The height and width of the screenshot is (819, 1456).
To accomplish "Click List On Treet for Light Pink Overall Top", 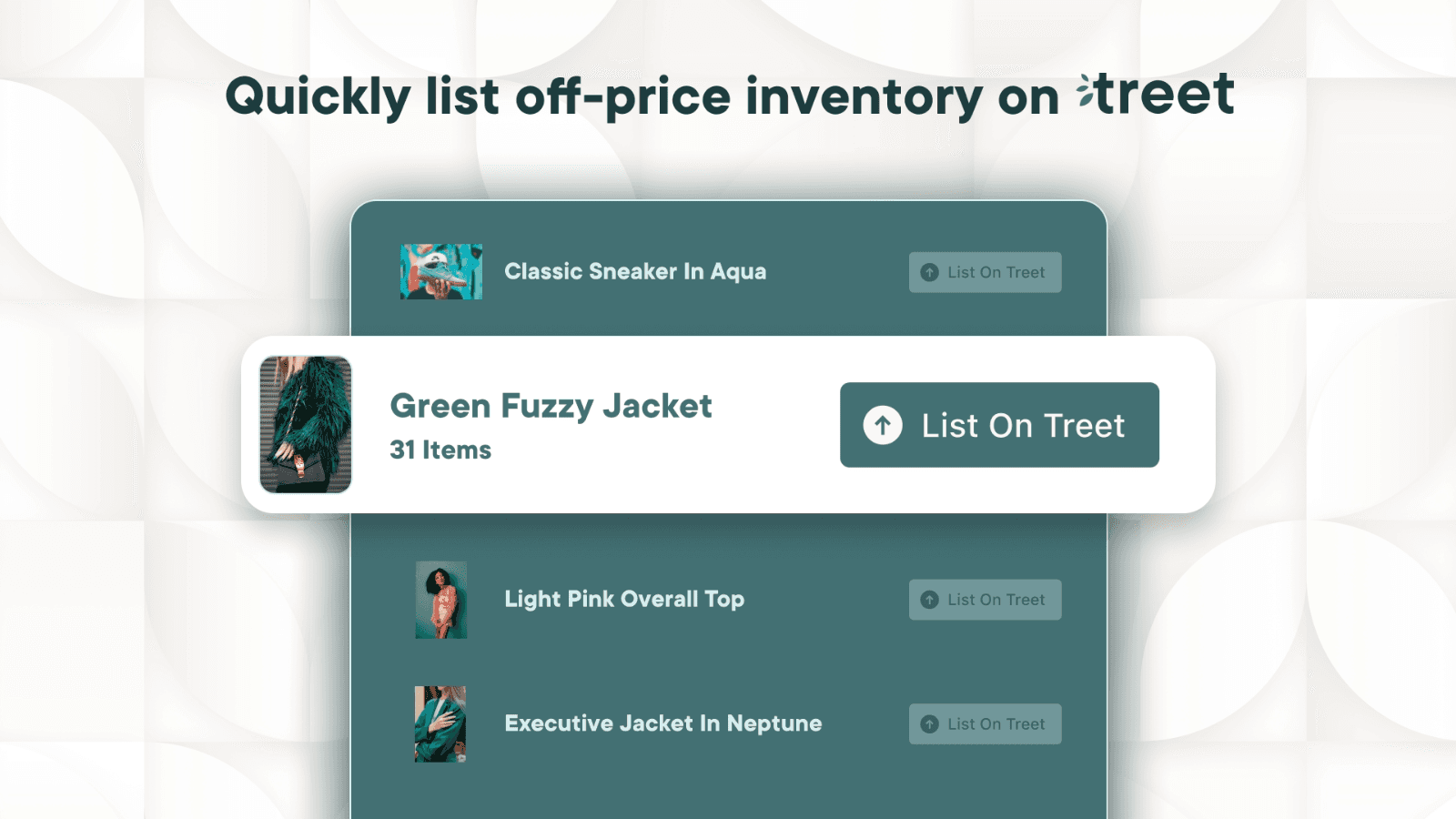I will click(x=985, y=600).
